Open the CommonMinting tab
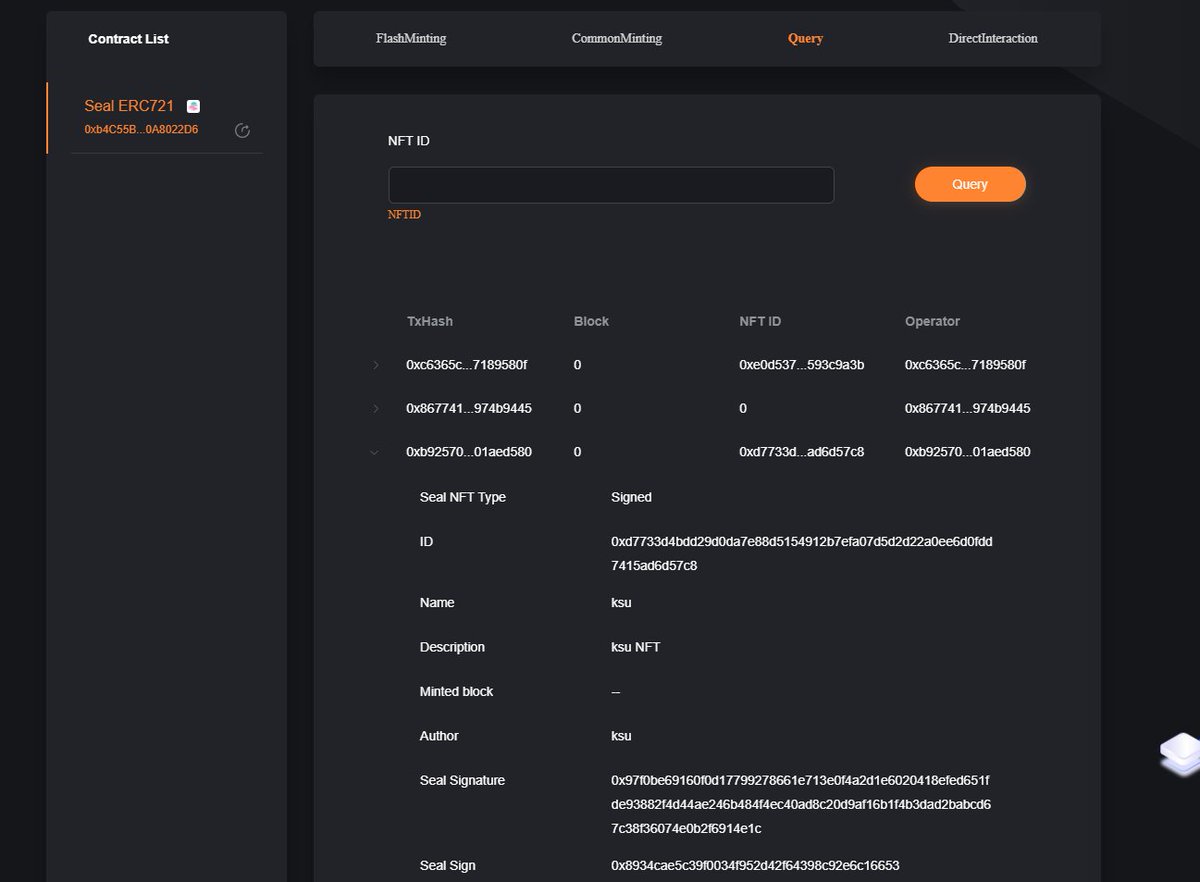 coord(617,39)
